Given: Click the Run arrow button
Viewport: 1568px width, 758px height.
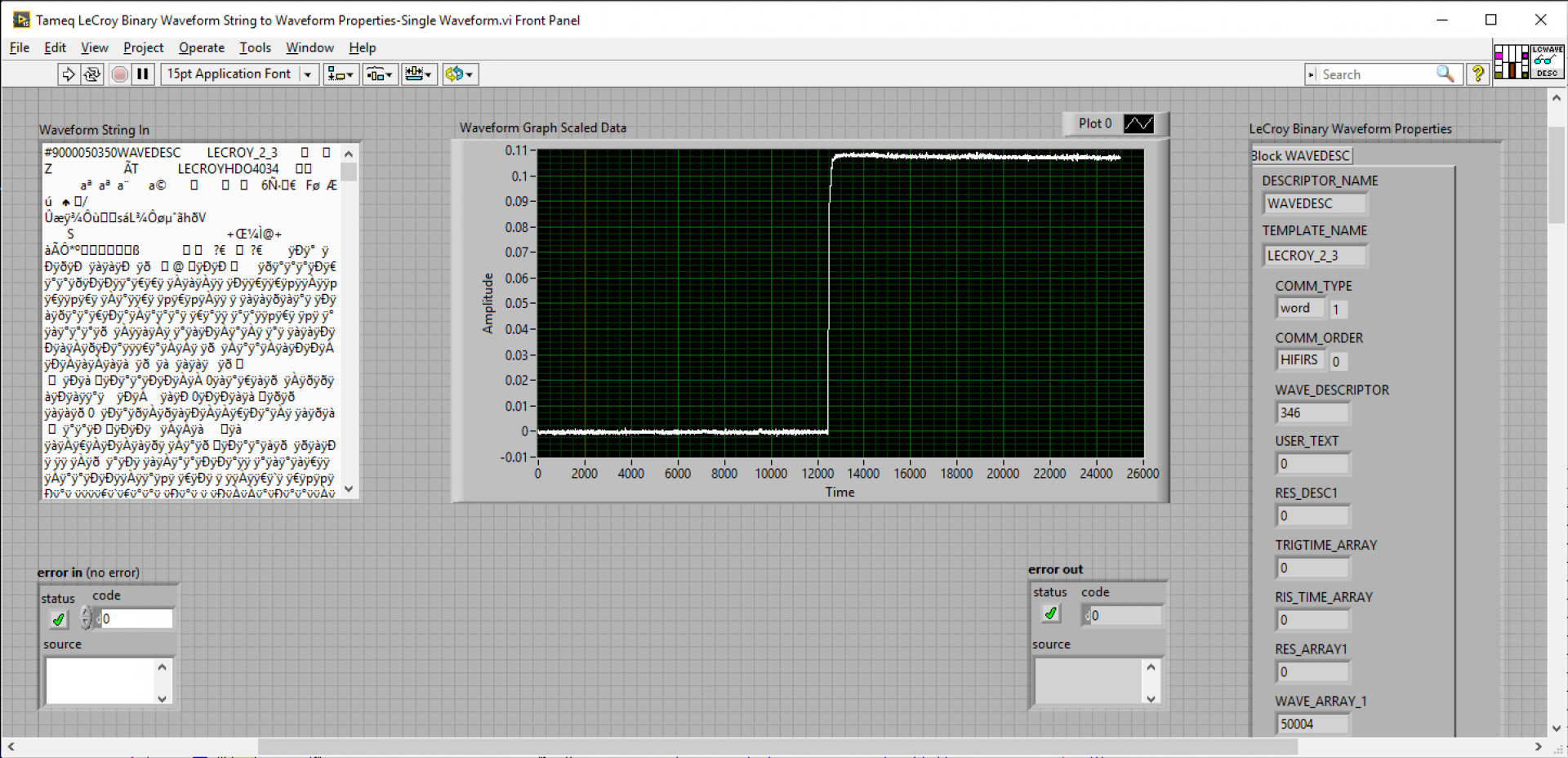Looking at the screenshot, I should [x=69, y=74].
